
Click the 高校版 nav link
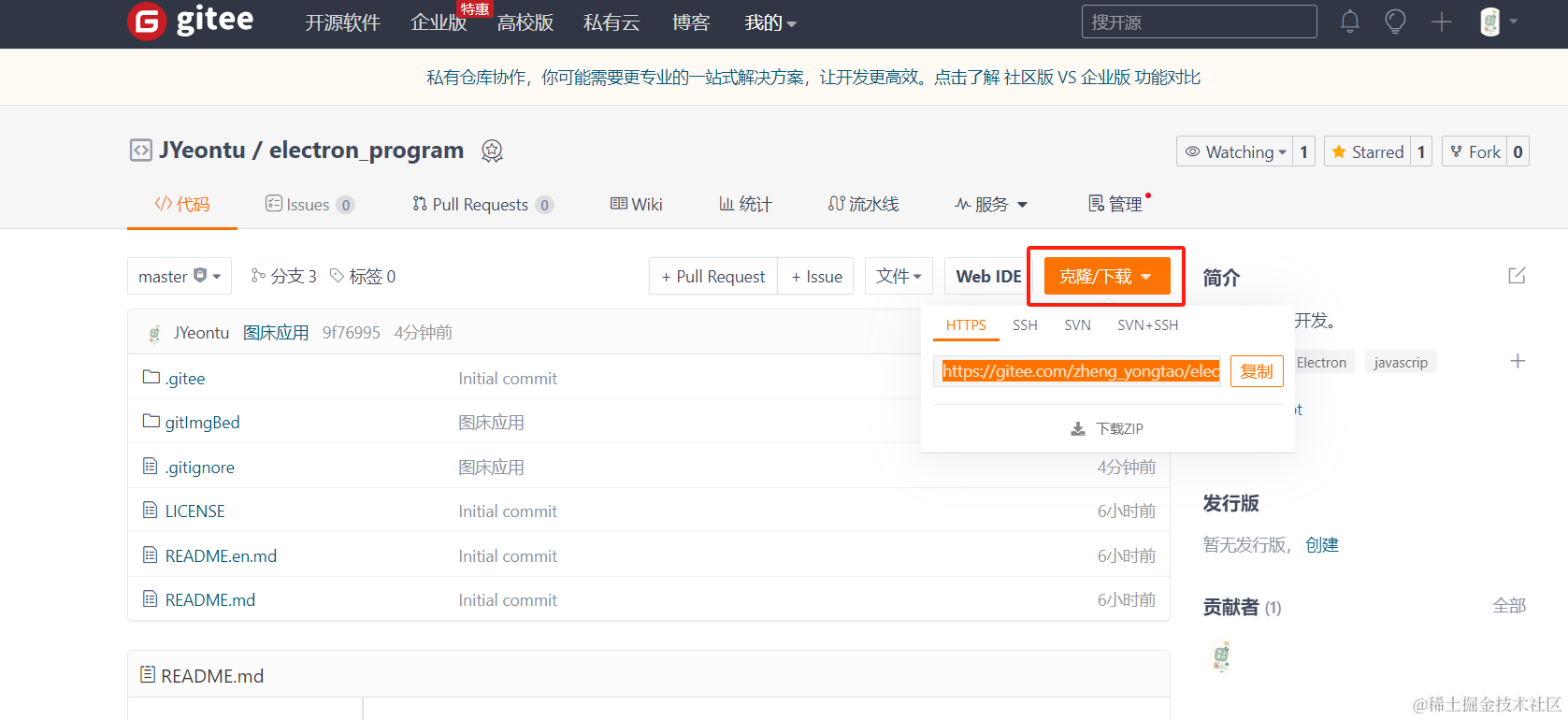pyautogui.click(x=525, y=22)
